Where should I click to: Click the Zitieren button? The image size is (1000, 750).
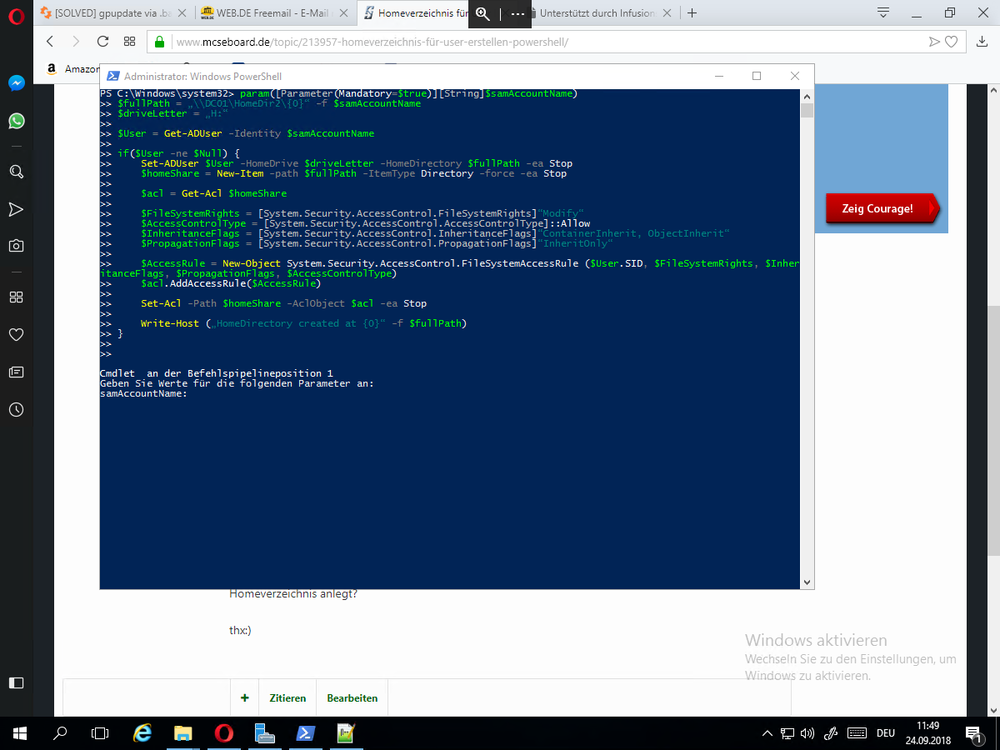point(288,698)
